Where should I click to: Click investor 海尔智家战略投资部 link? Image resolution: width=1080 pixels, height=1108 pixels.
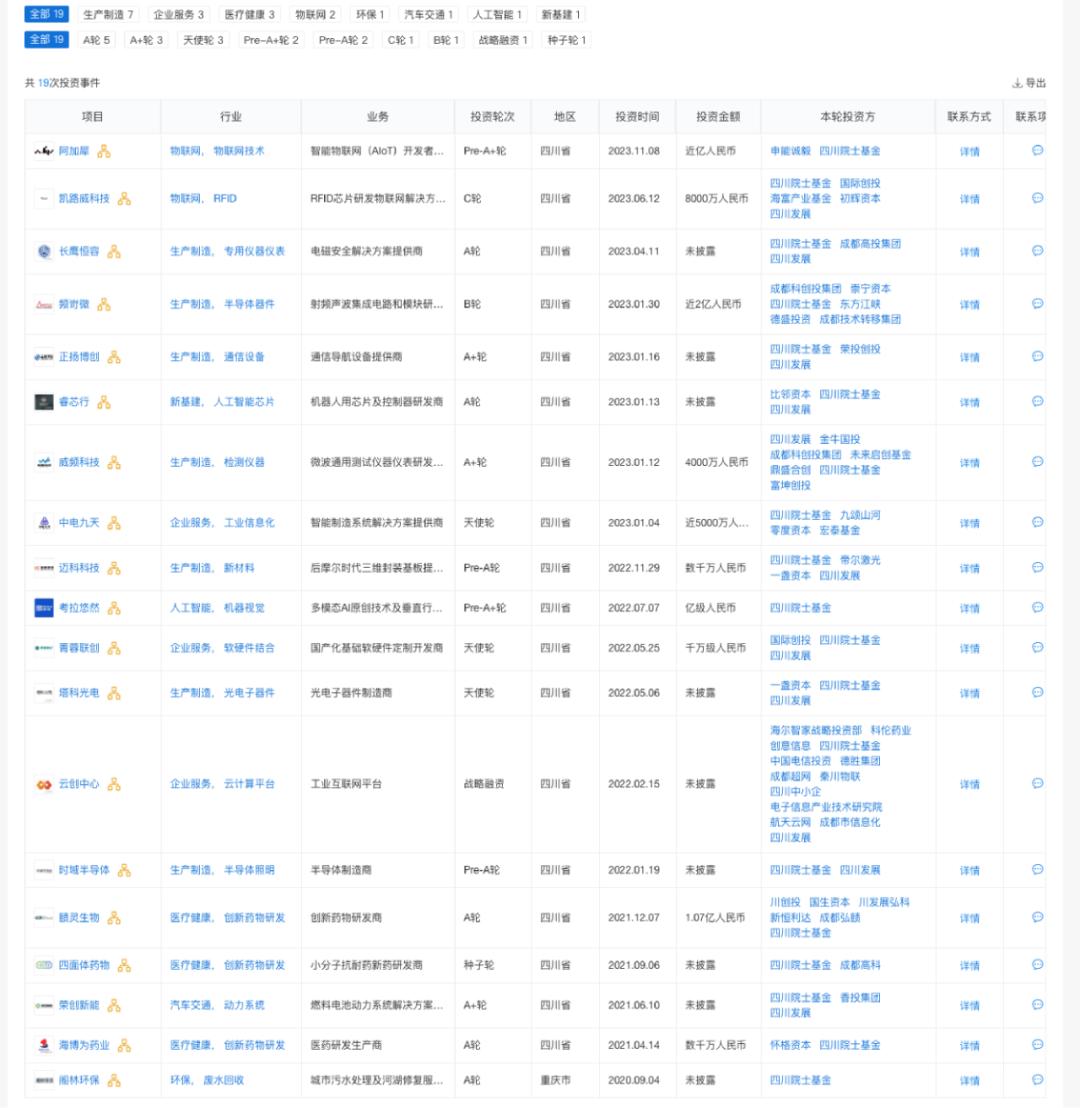[816, 731]
